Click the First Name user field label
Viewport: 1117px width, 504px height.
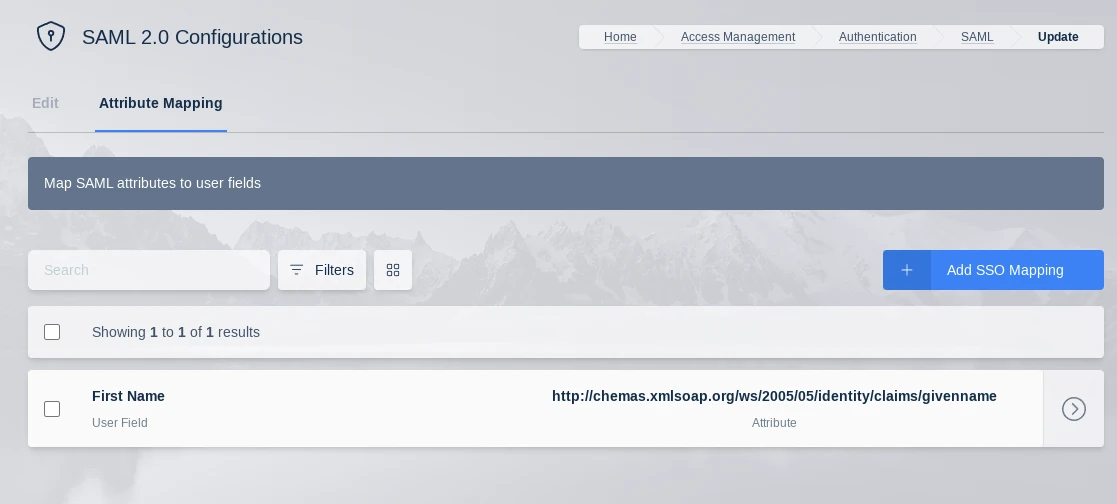(x=128, y=396)
